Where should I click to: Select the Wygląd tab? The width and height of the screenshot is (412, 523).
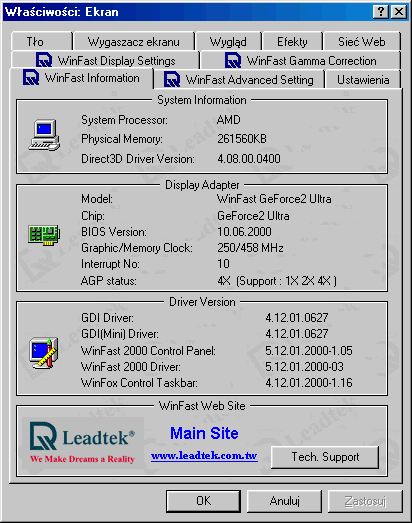(x=229, y=41)
